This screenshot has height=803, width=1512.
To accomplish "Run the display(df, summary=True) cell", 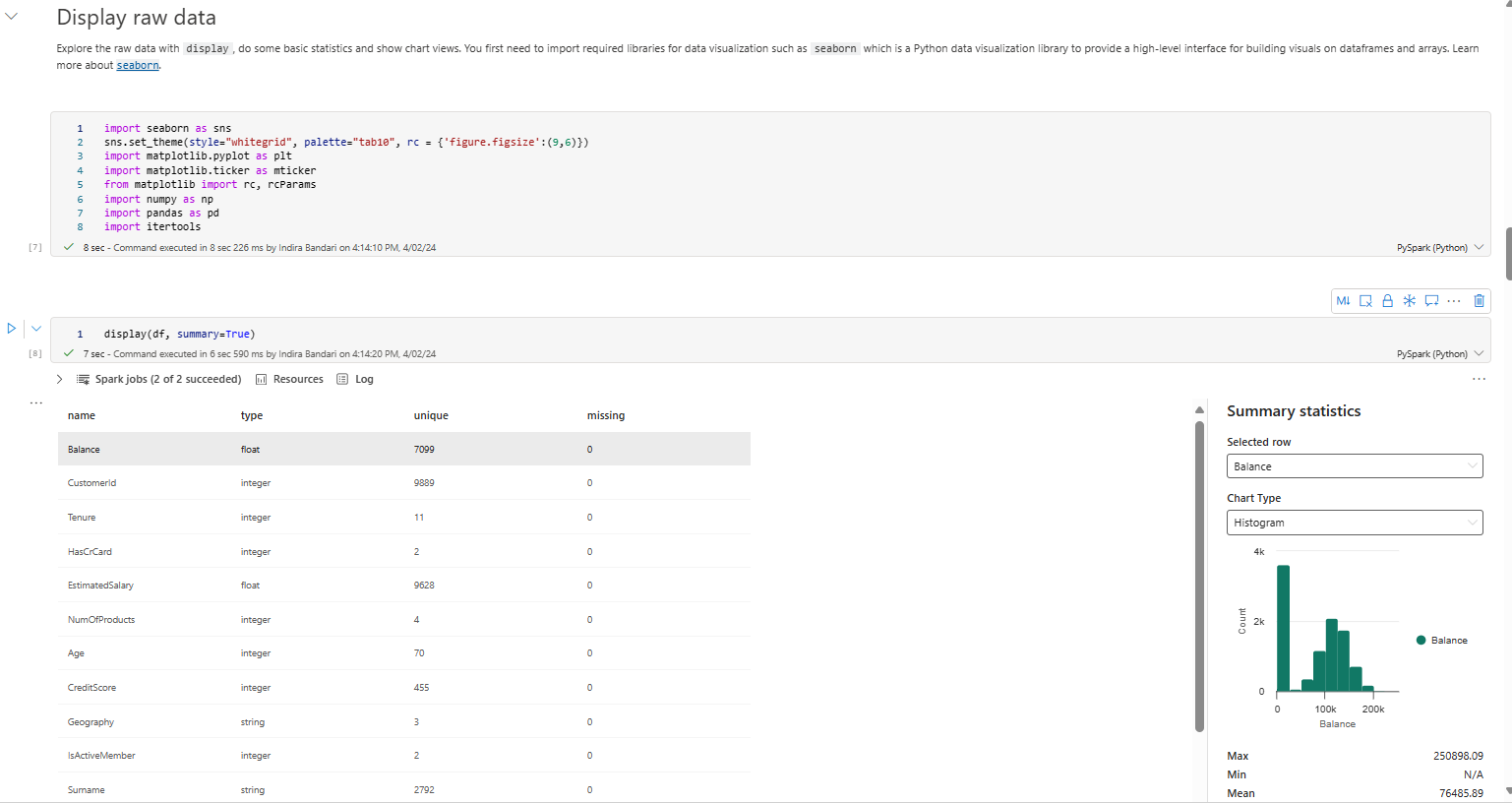I will (12, 329).
